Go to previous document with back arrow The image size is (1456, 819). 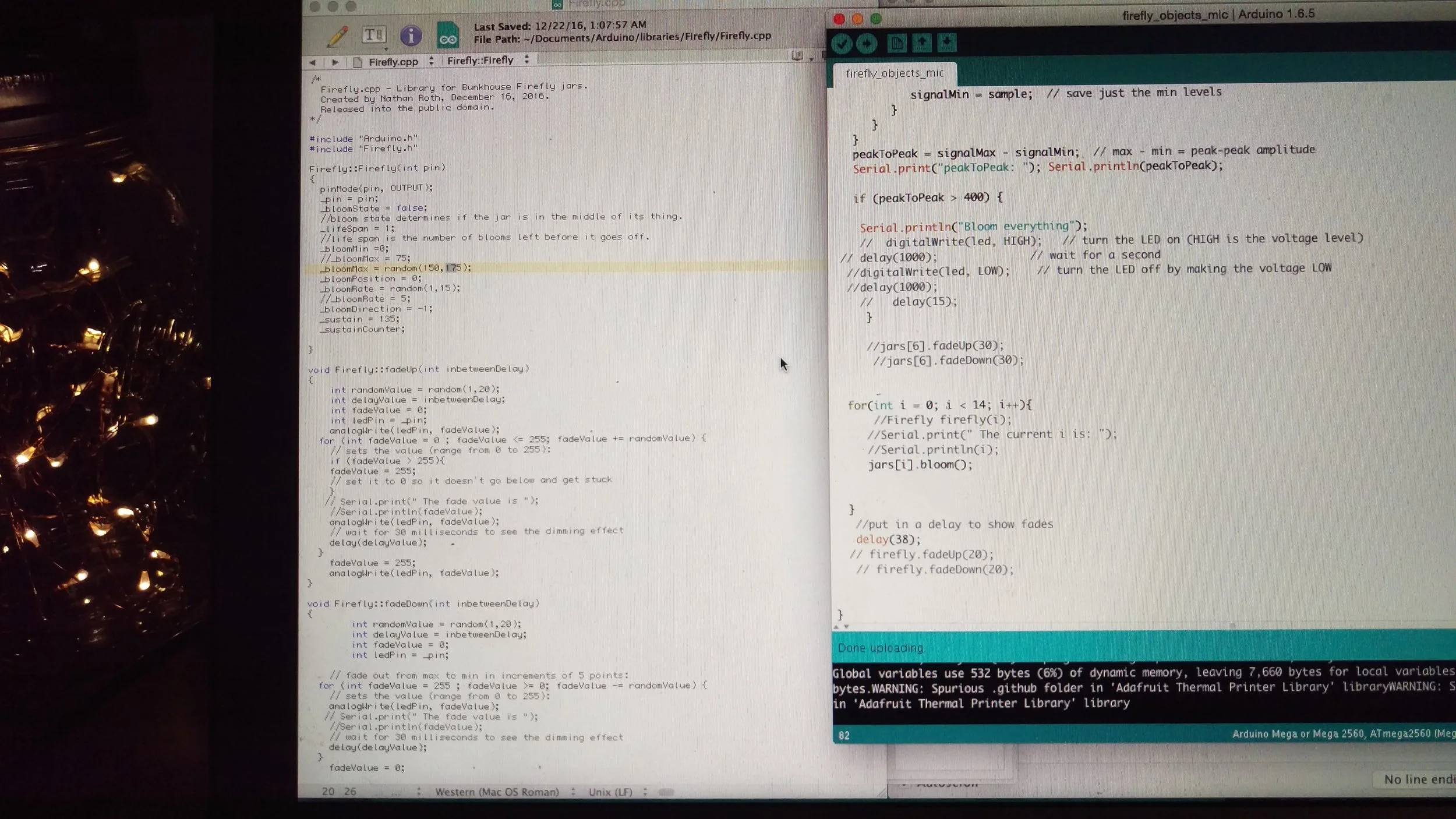(313, 62)
